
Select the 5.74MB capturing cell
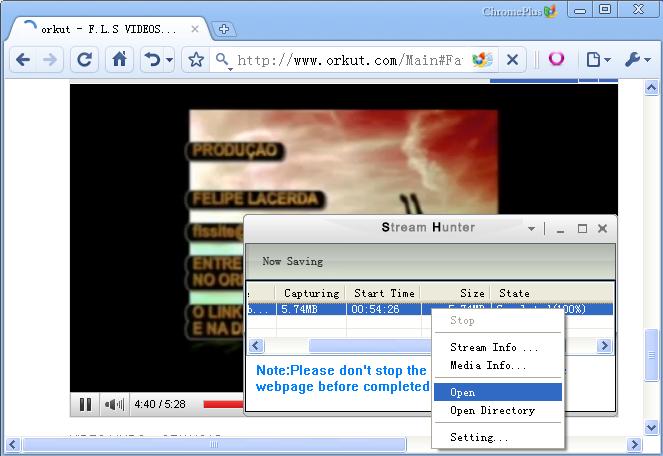coord(311,309)
